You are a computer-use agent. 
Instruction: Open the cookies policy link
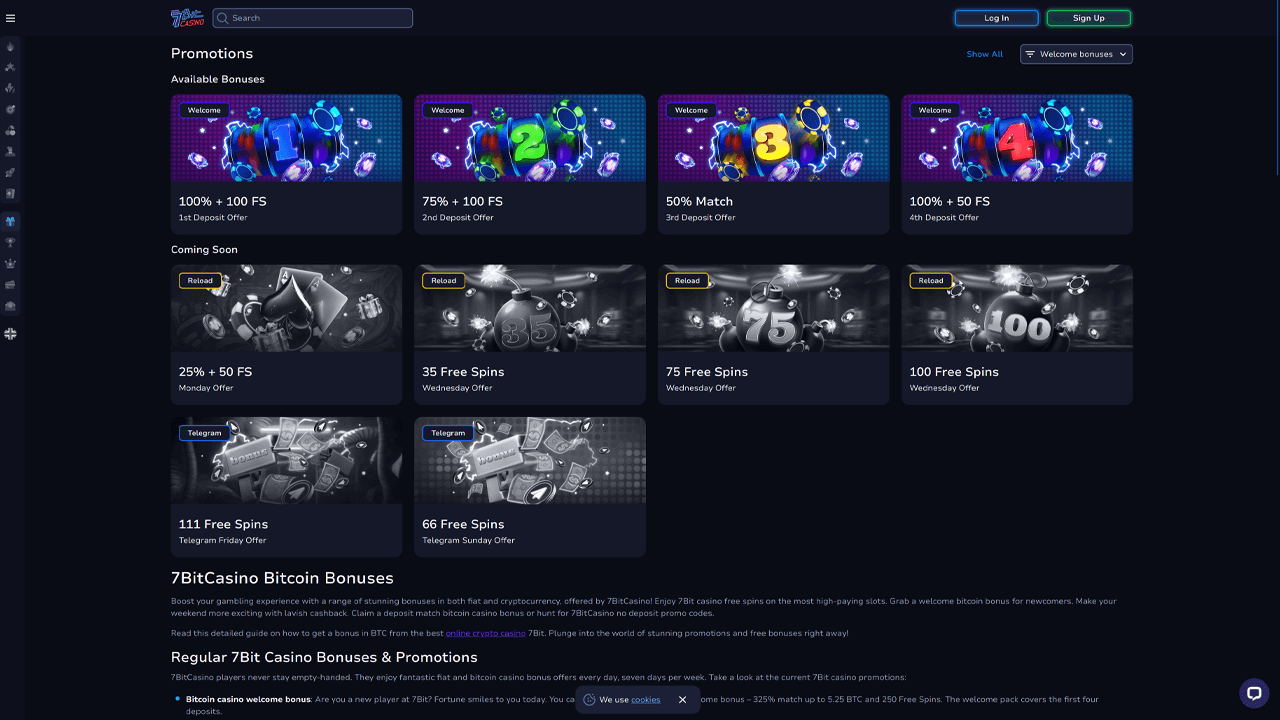(x=645, y=700)
